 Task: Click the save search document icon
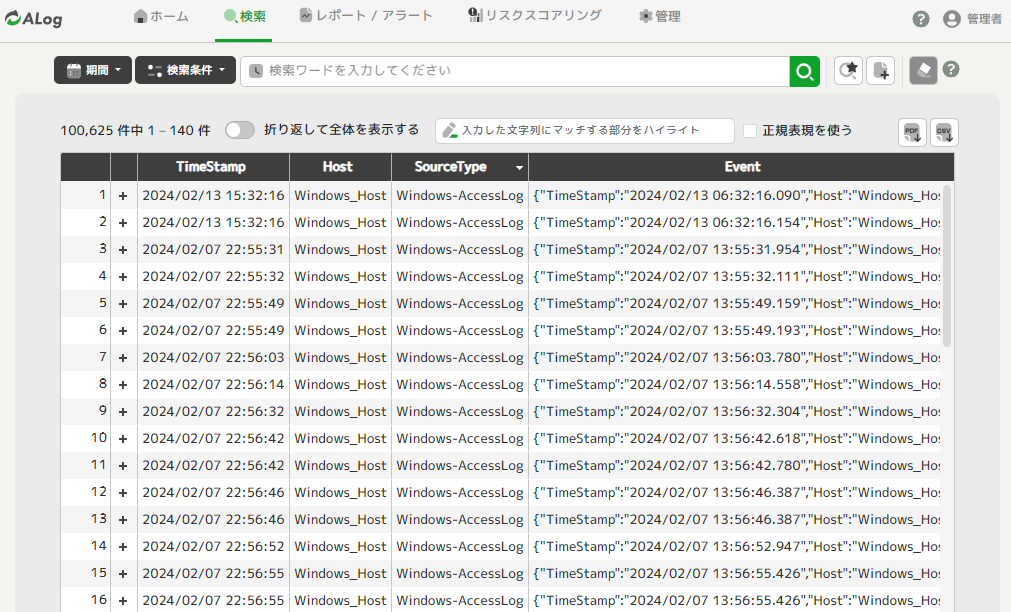coord(881,70)
